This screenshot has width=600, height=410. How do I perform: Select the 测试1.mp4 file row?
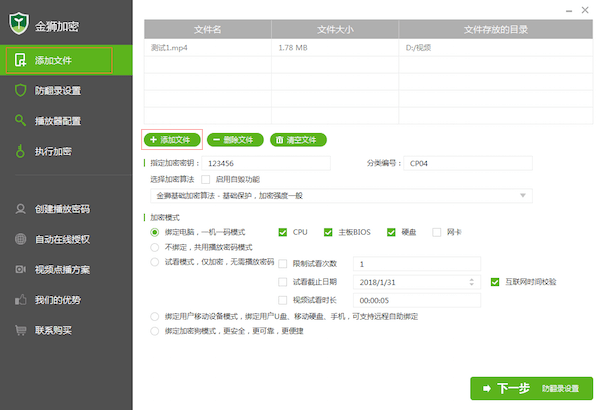[x=368, y=48]
